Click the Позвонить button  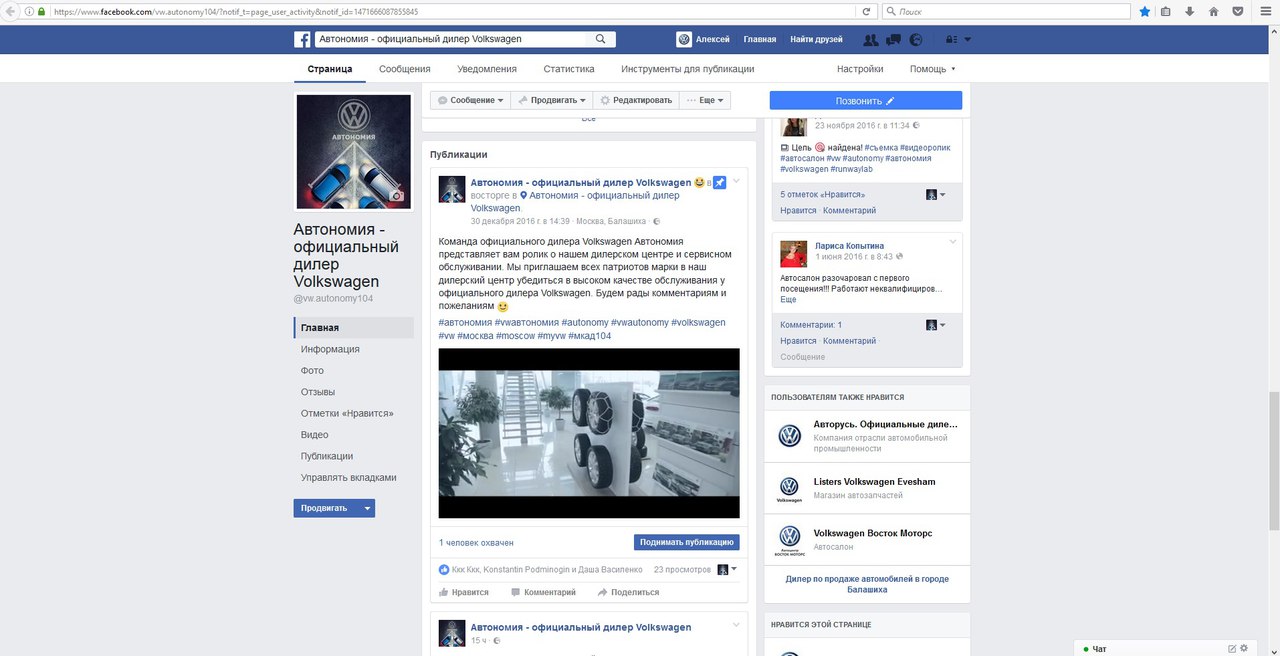pyautogui.click(x=866, y=100)
